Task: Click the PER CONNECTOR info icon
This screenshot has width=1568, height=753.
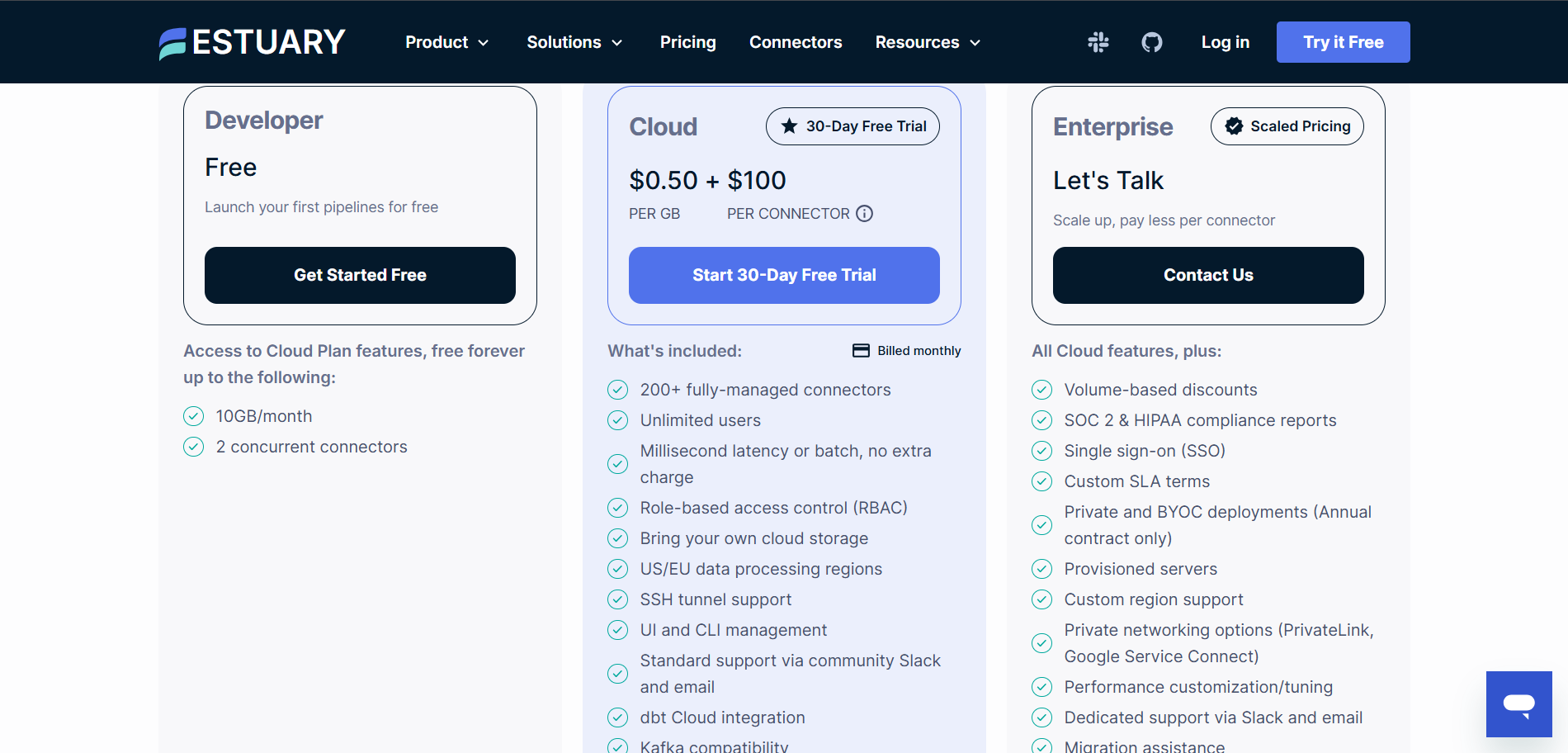Action: coord(864,214)
